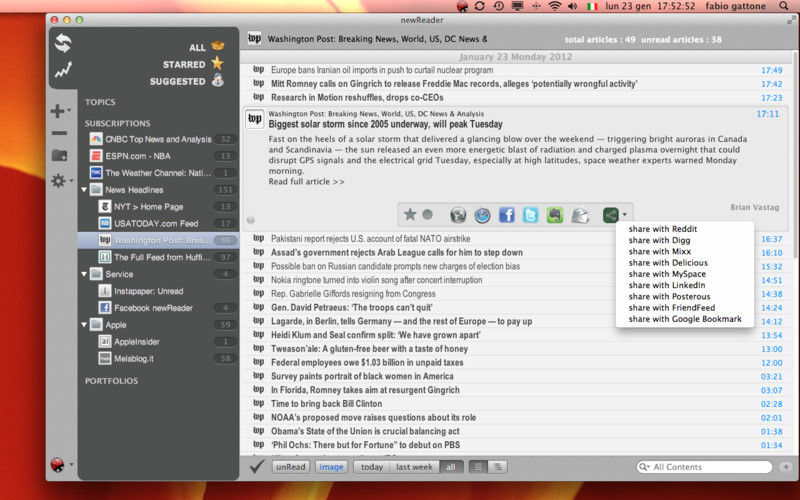Choose share with FriendFeed
The image size is (800, 500).
[671, 308]
